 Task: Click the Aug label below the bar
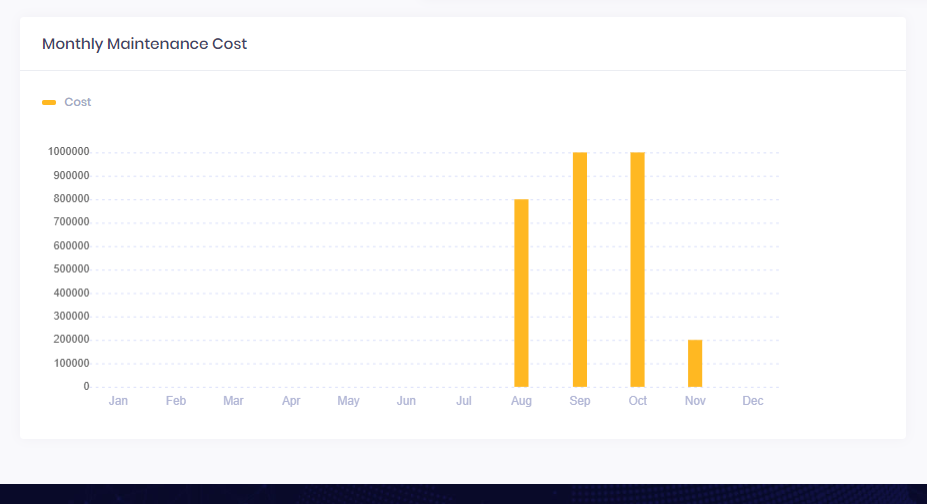(x=521, y=401)
